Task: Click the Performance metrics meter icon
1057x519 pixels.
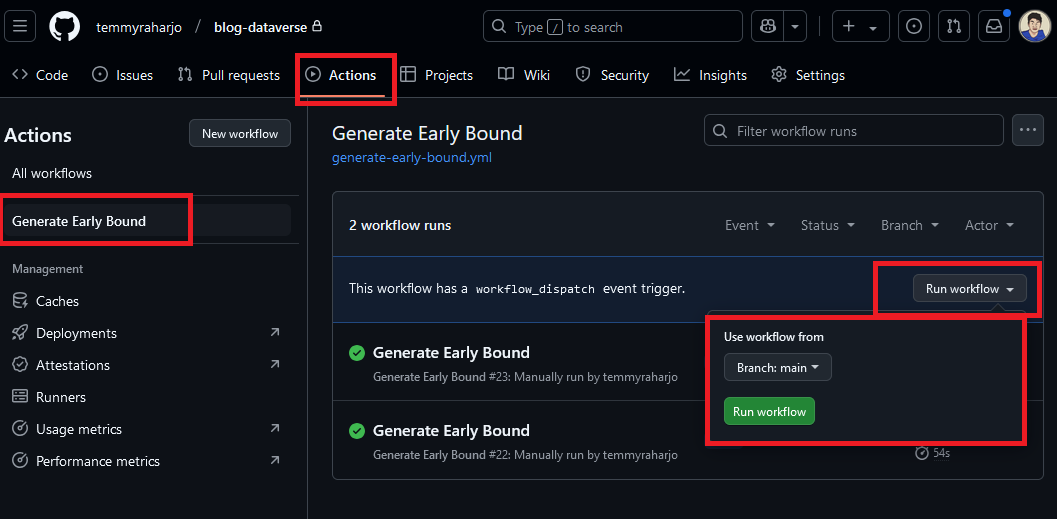Action: 20,461
